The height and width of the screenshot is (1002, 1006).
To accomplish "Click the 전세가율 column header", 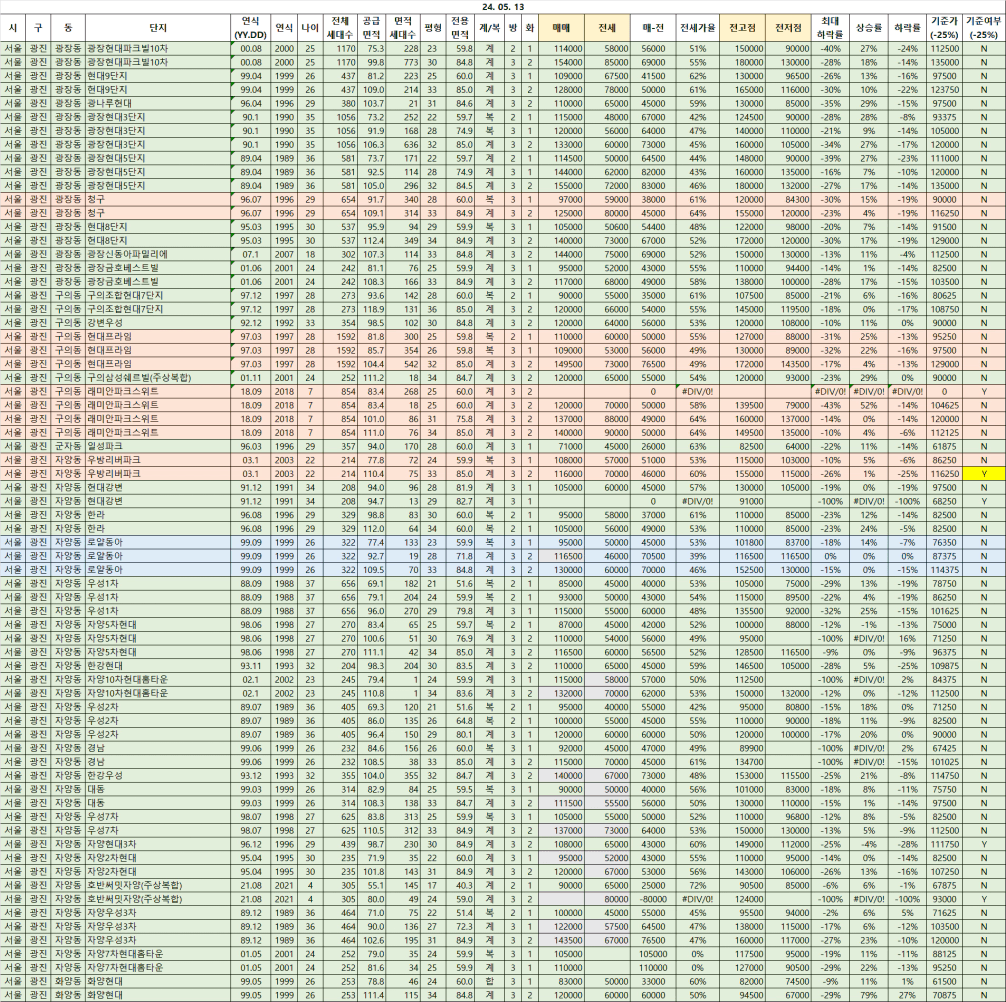I will point(697,28).
